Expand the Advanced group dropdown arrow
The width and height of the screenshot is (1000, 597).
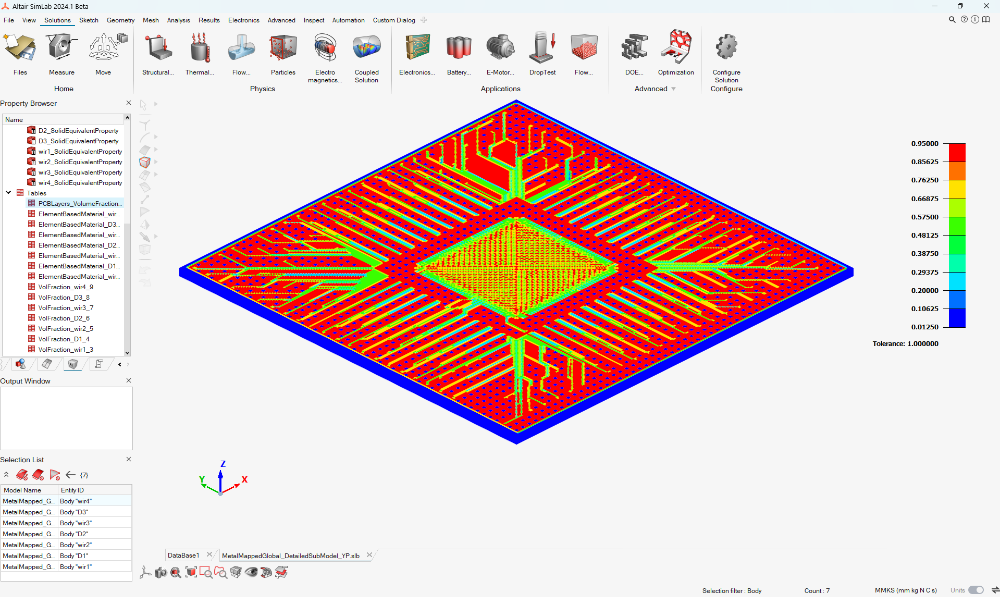click(x=673, y=89)
